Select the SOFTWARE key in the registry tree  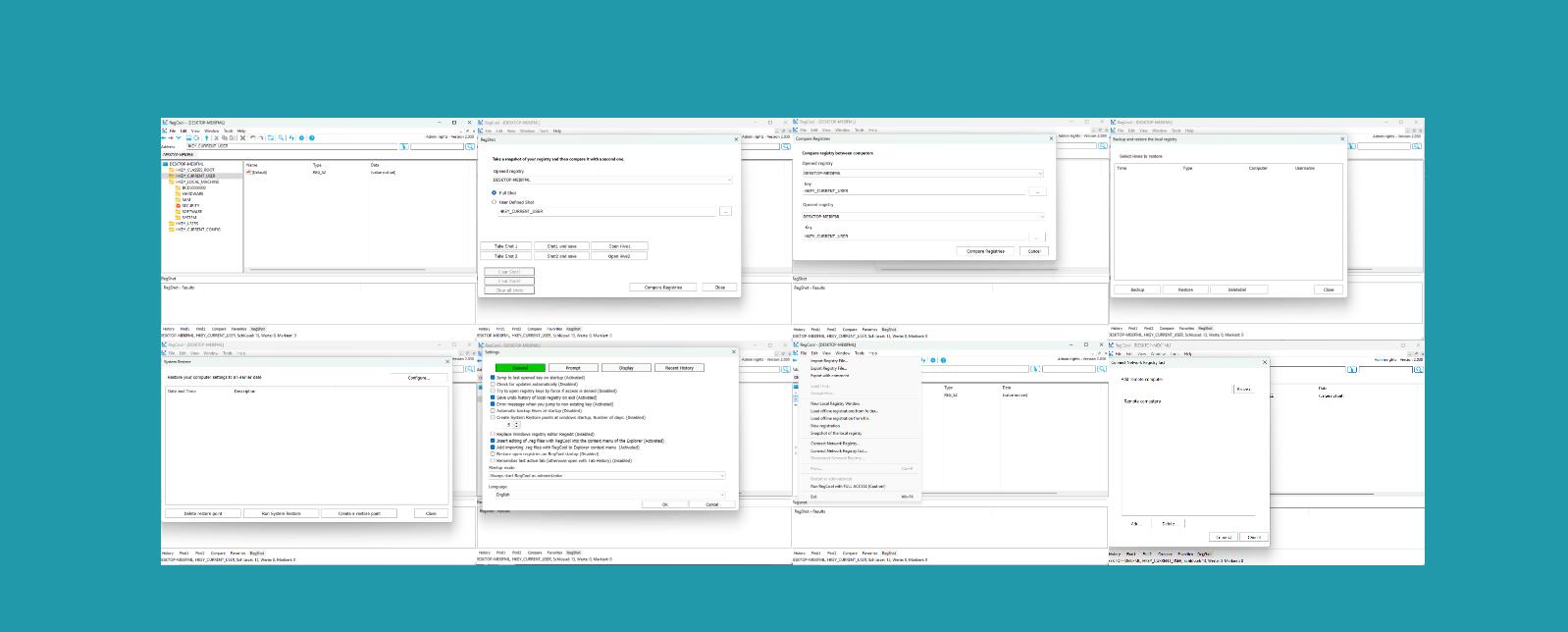click(191, 211)
